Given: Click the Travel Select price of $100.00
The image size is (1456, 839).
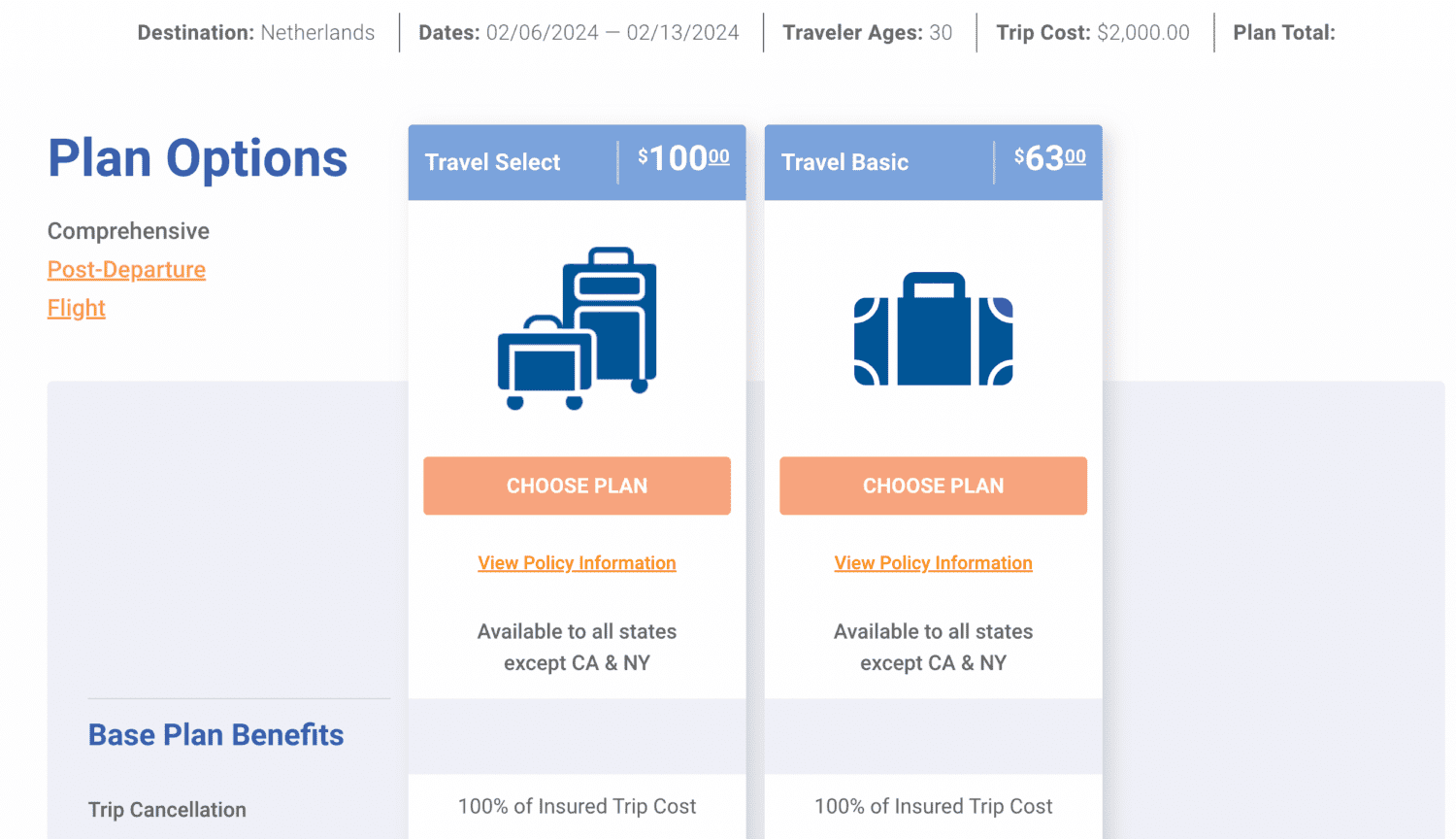Looking at the screenshot, I should (x=679, y=159).
